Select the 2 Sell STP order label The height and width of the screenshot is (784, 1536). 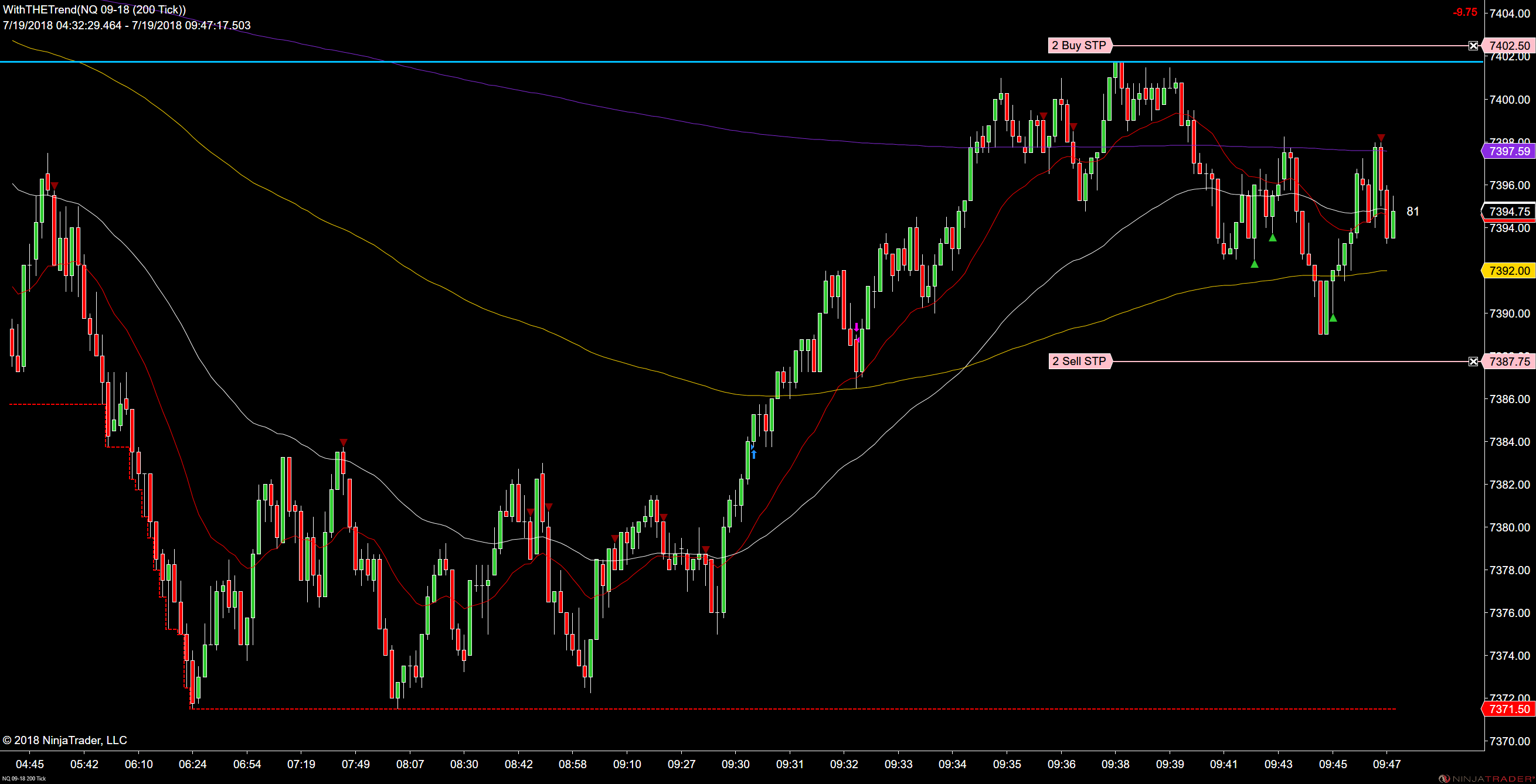[1080, 361]
